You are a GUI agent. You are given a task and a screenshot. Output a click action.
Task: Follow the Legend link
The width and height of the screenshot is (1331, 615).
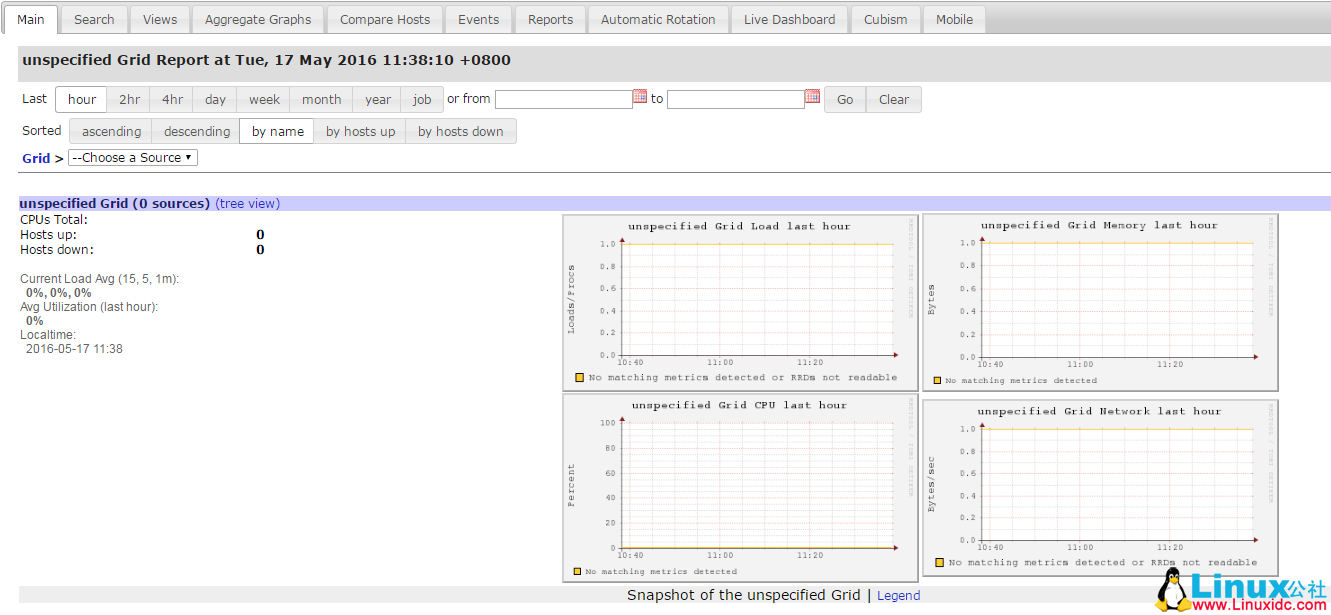[x=898, y=595]
